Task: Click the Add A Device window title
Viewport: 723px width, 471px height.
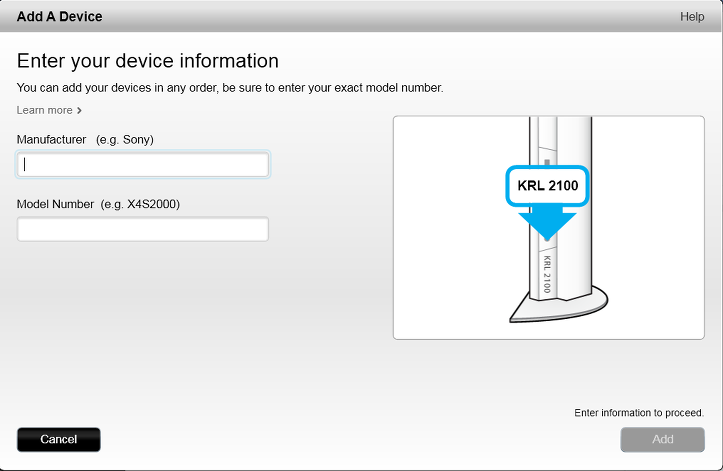Action: 59,16
